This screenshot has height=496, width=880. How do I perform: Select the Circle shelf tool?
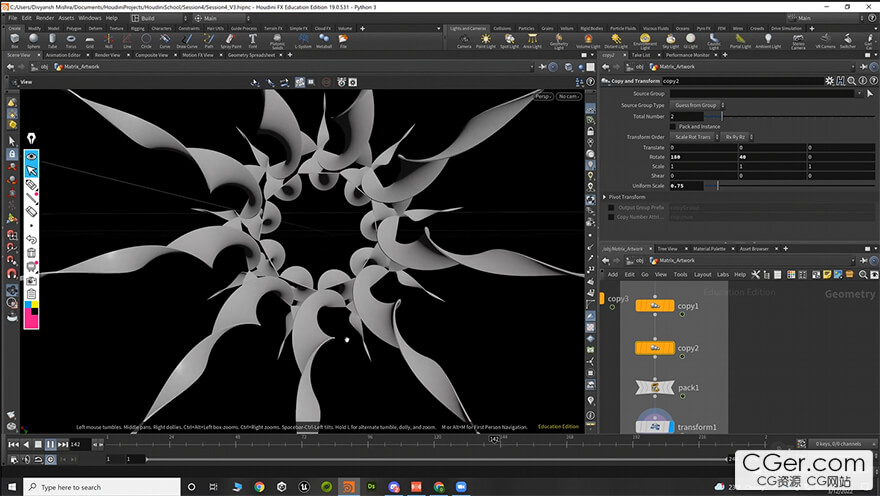tap(146, 40)
